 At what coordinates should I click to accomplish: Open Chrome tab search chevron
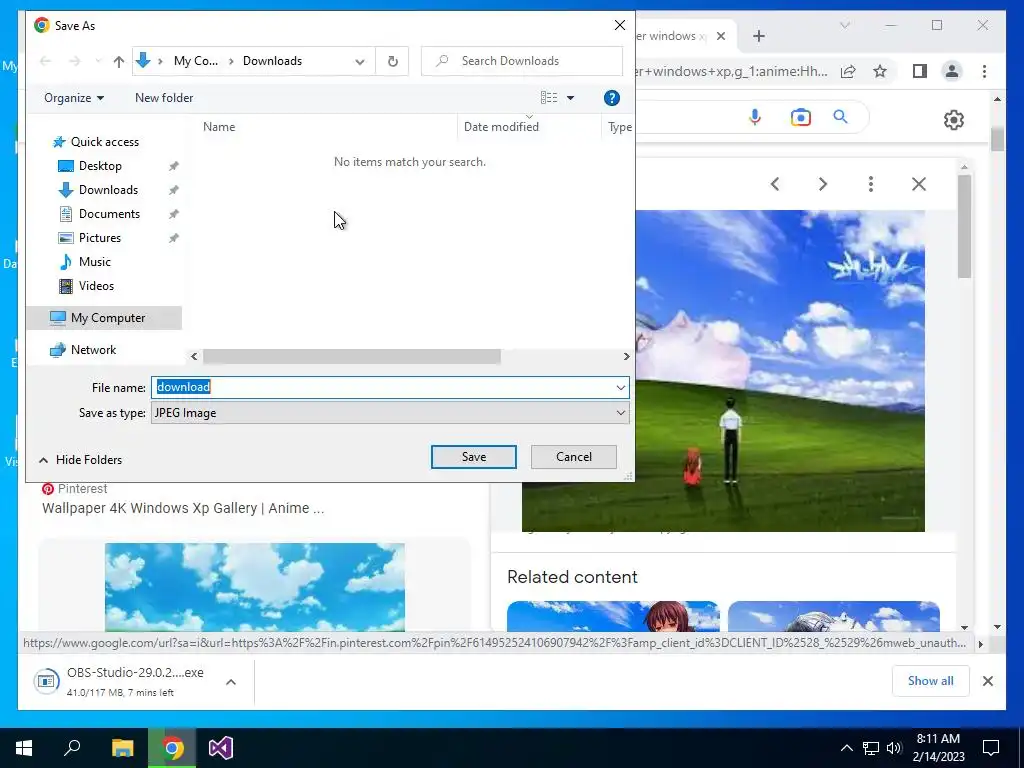(844, 25)
